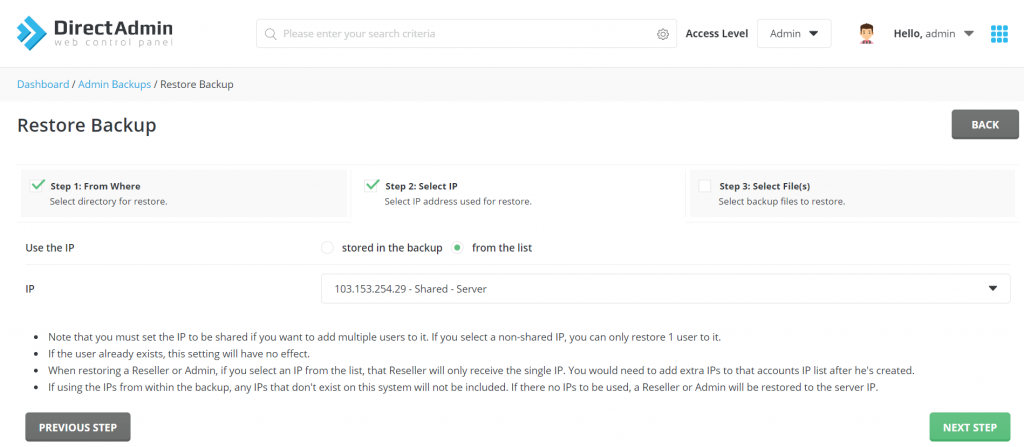
Task: Open the Access Level Admin dropdown
Action: coord(794,34)
